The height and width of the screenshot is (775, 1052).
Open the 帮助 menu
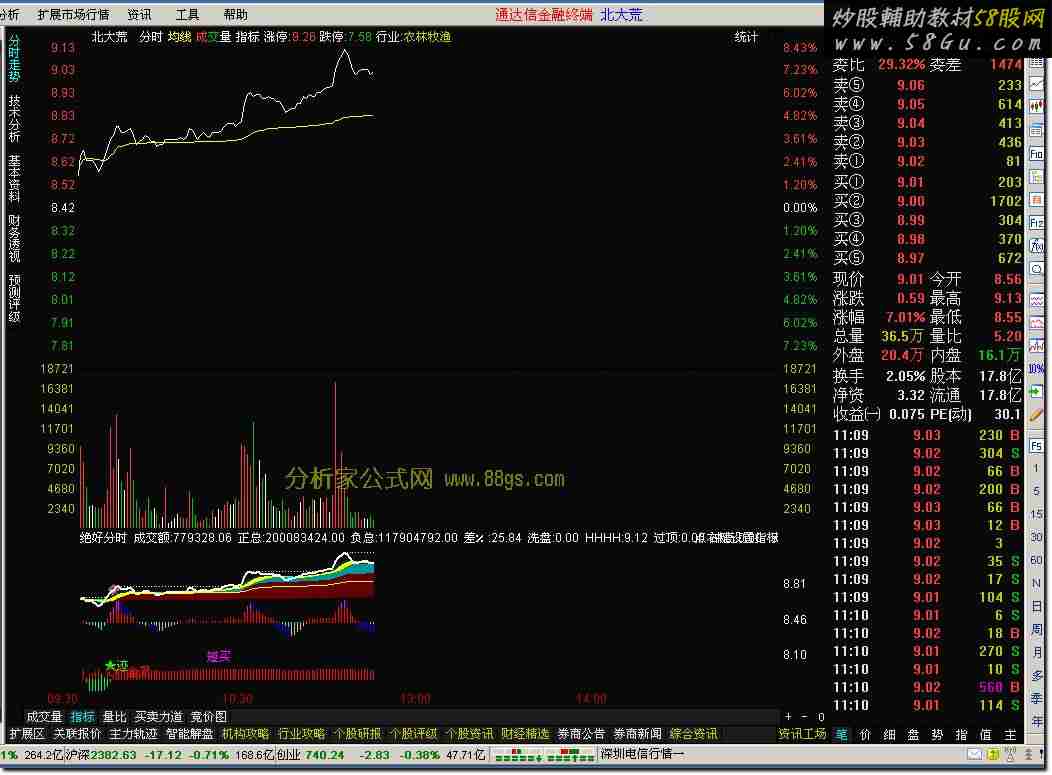coord(235,14)
